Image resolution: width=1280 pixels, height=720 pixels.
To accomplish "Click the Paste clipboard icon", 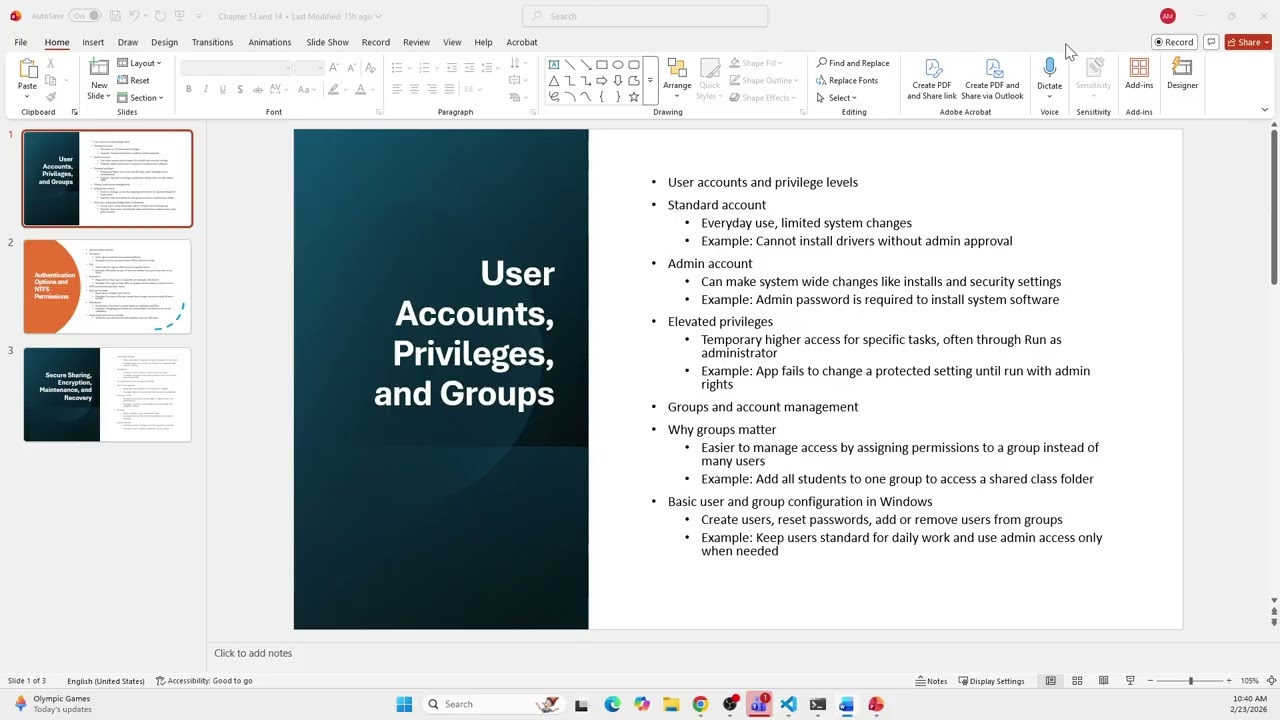I will [27, 68].
